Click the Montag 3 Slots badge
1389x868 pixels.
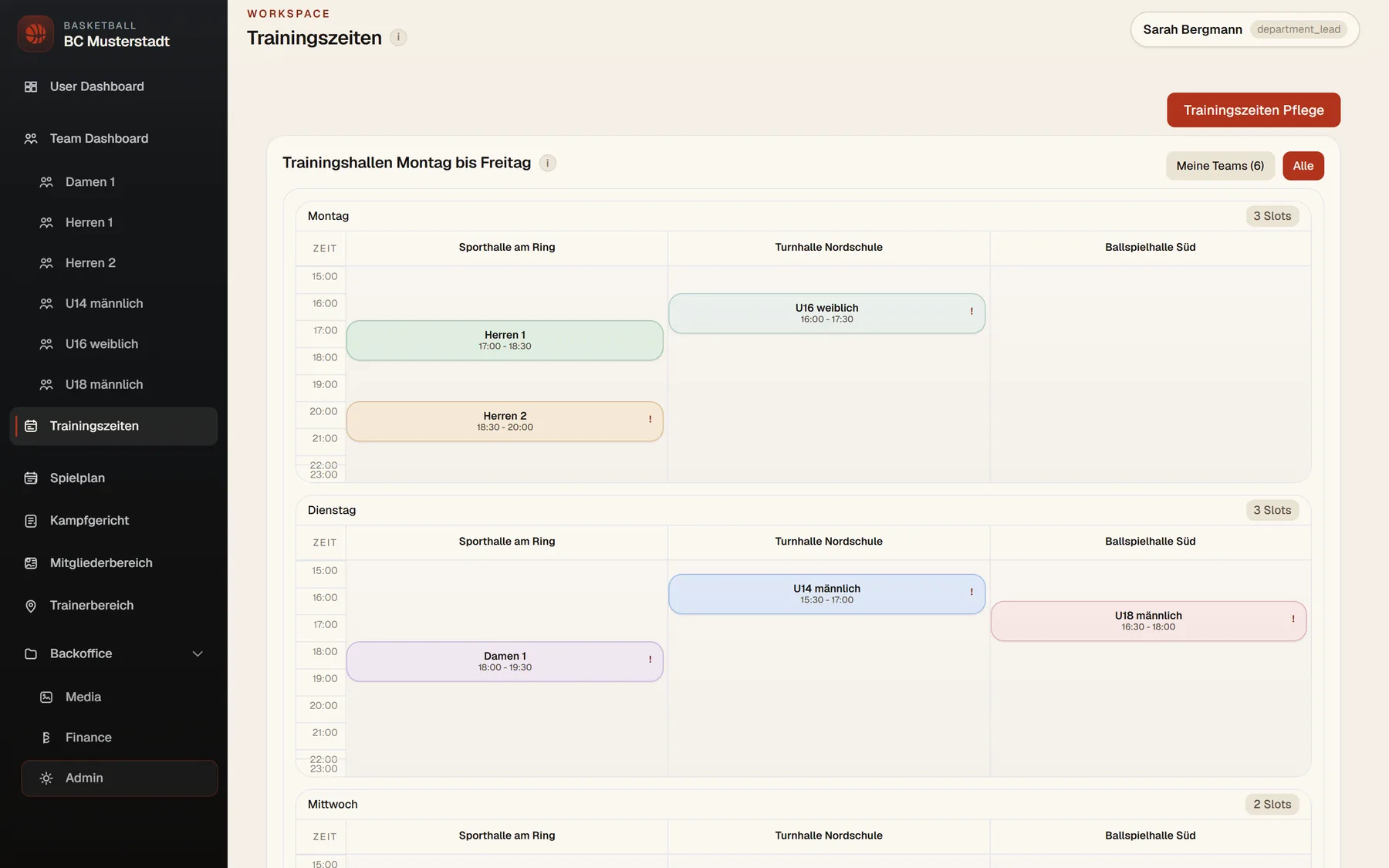pos(1272,216)
